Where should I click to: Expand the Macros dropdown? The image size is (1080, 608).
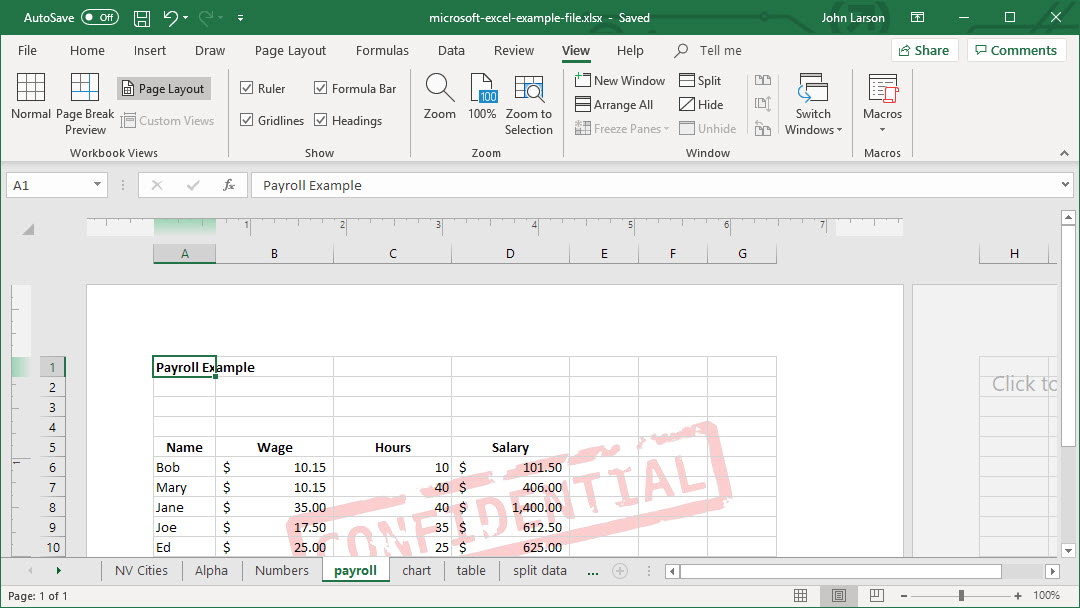click(x=882, y=129)
